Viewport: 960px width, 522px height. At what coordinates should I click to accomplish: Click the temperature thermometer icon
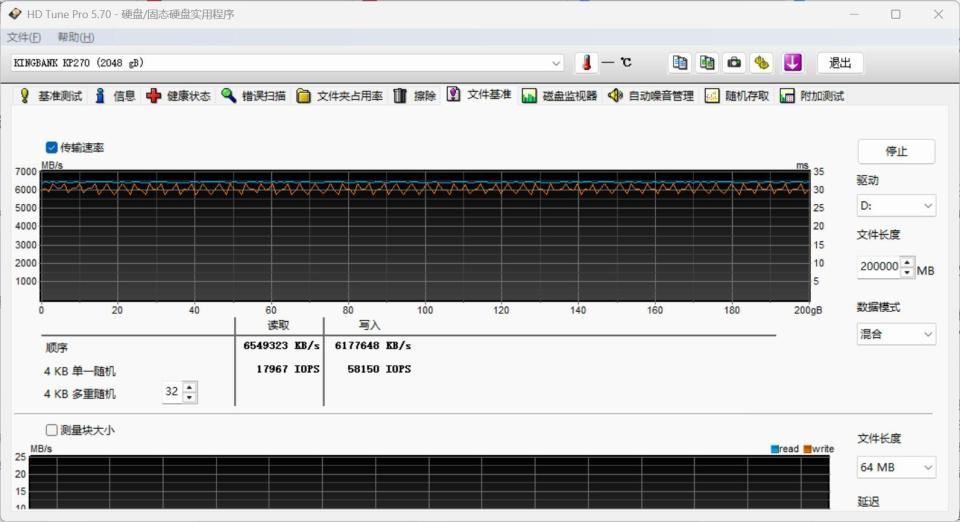pyautogui.click(x=586, y=63)
